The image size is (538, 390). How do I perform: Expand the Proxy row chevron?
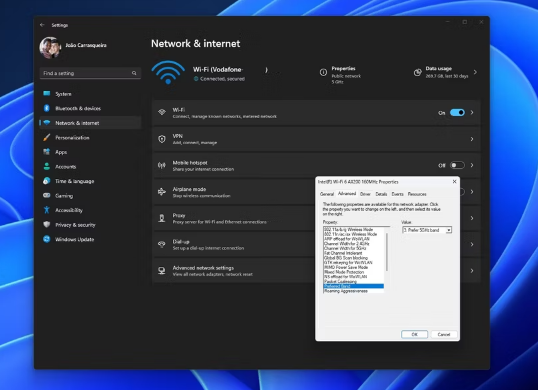click(472, 218)
